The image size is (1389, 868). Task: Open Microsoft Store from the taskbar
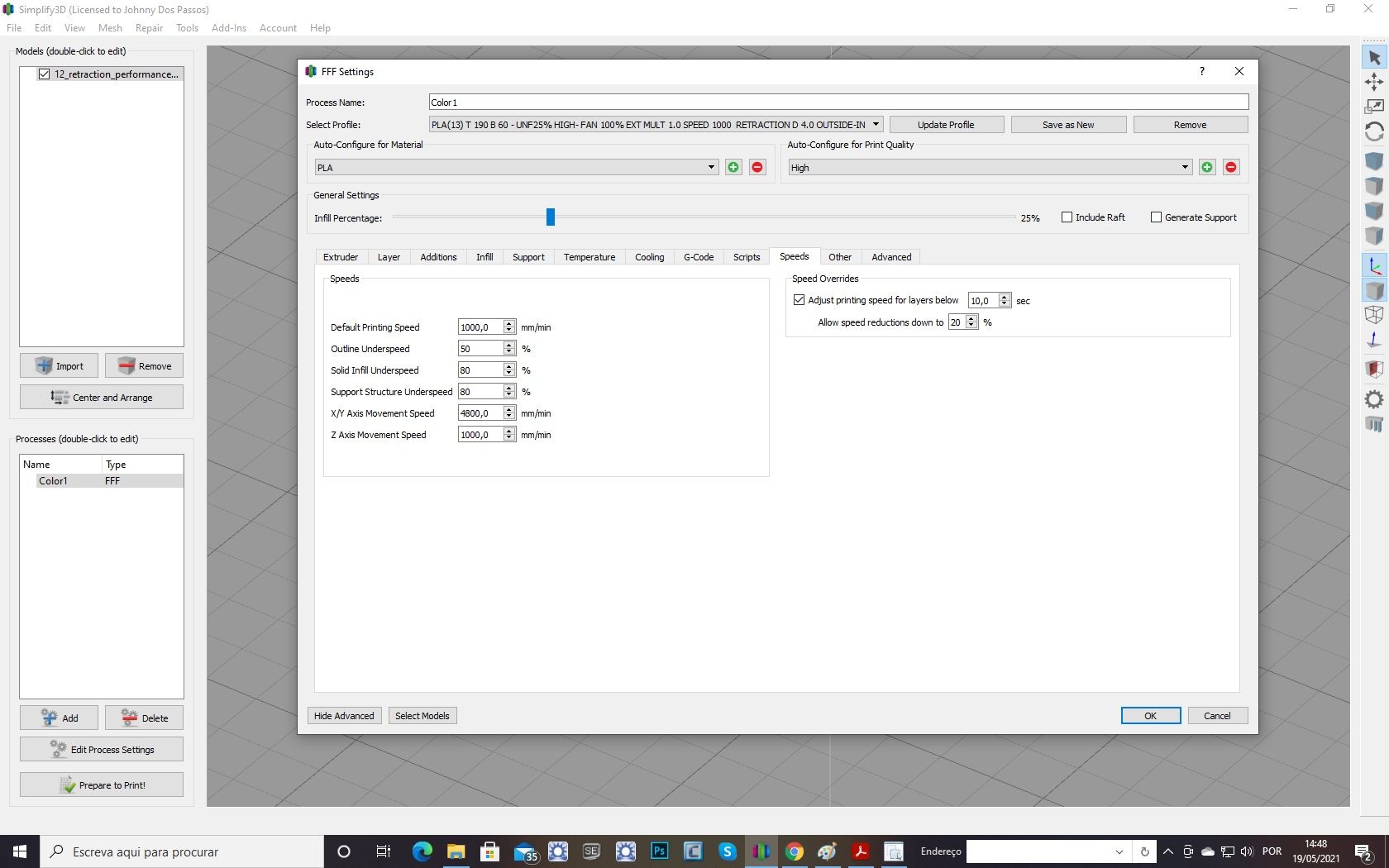490,851
